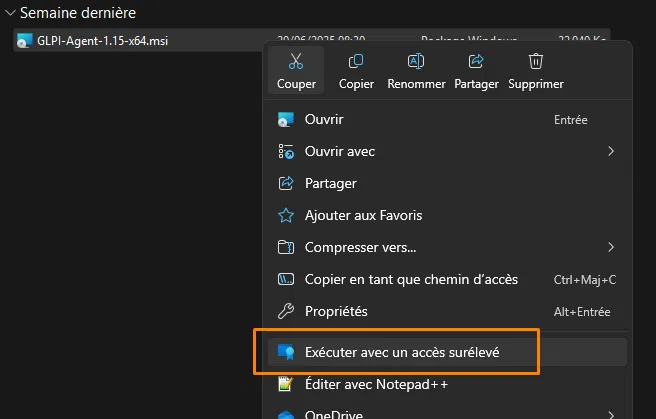Expand the arrow next to Ouvrir avec
The width and height of the screenshot is (656, 419).
point(611,151)
